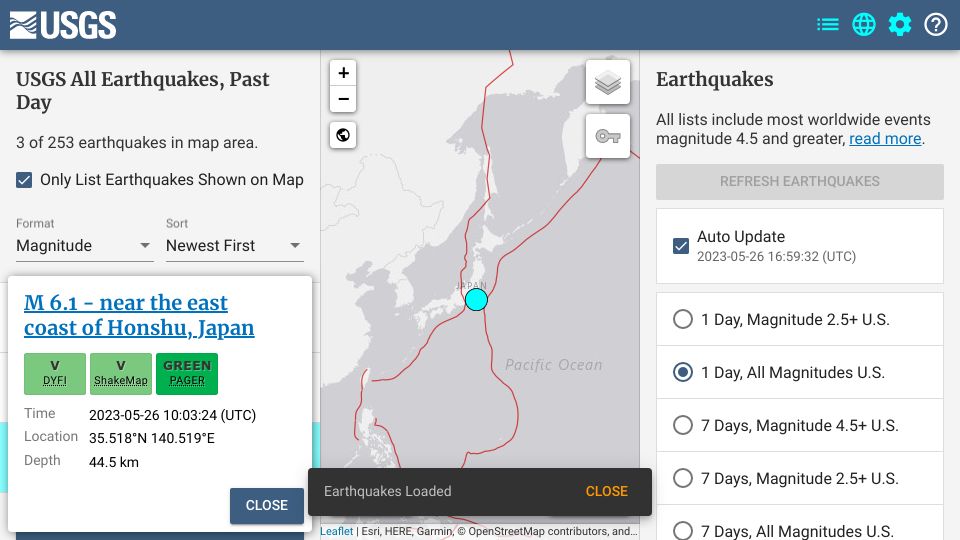The height and width of the screenshot is (540, 960).
Task: Open the Leaflet attribution link
Action: (x=337, y=531)
